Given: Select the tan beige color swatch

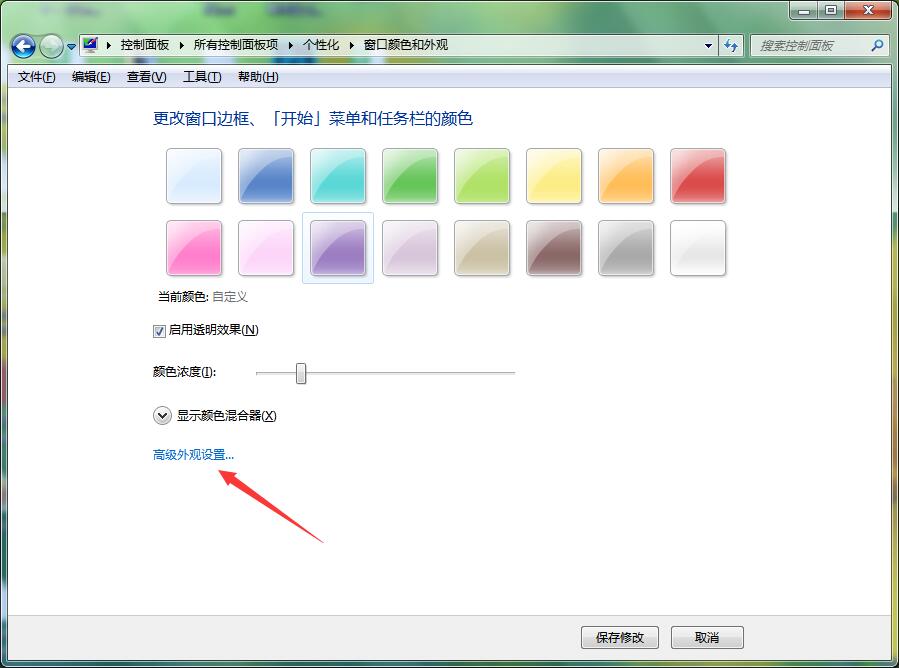Looking at the screenshot, I should 482,248.
